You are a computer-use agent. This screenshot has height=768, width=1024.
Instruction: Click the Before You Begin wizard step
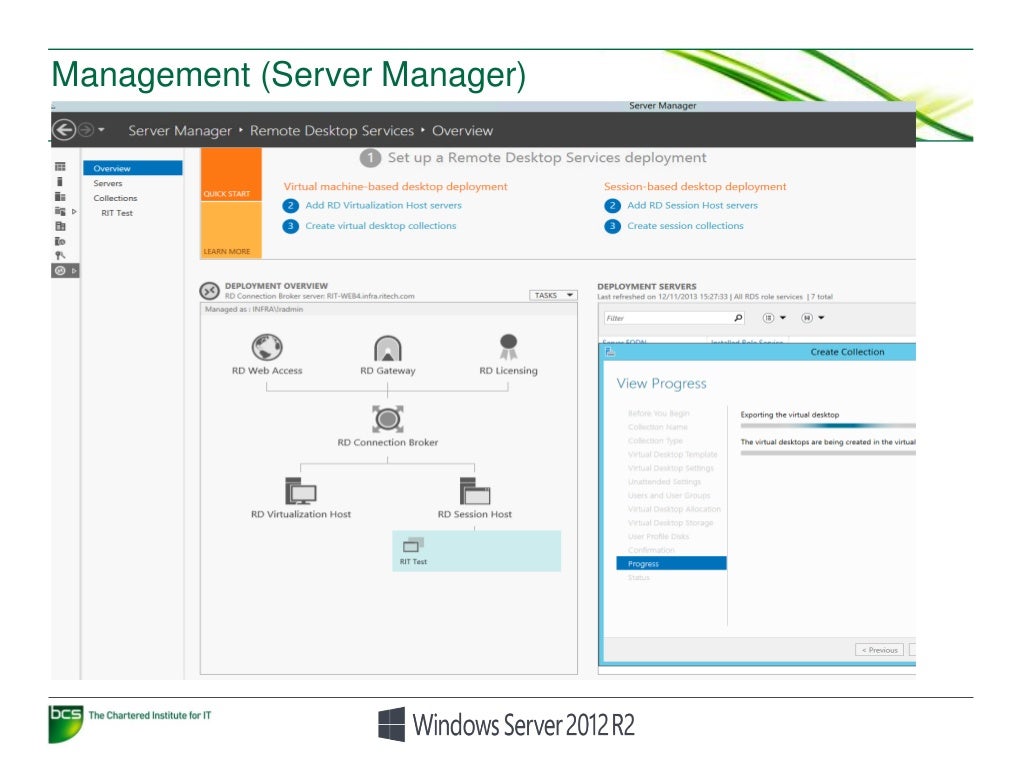click(658, 413)
